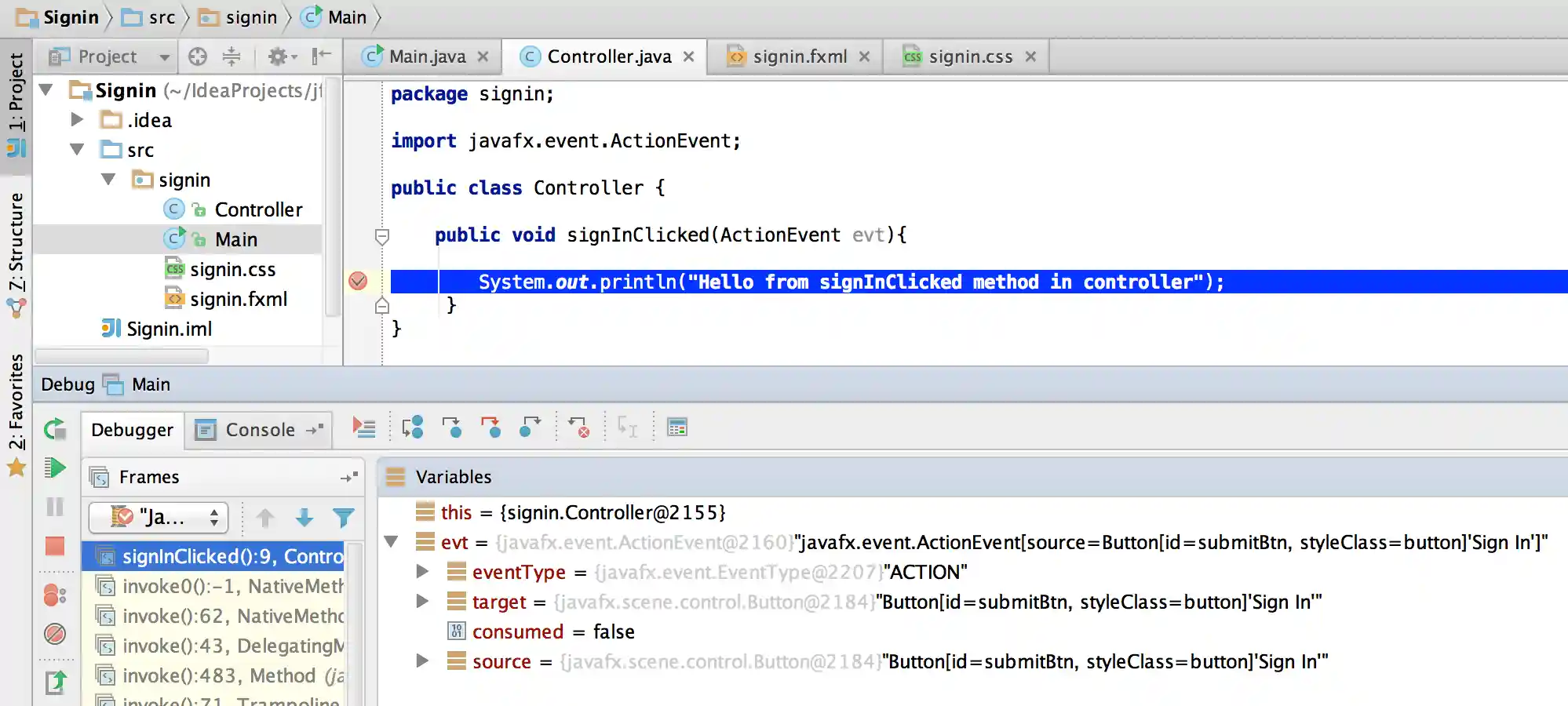Resume program with green play icon
The image size is (1568, 706).
(x=55, y=468)
